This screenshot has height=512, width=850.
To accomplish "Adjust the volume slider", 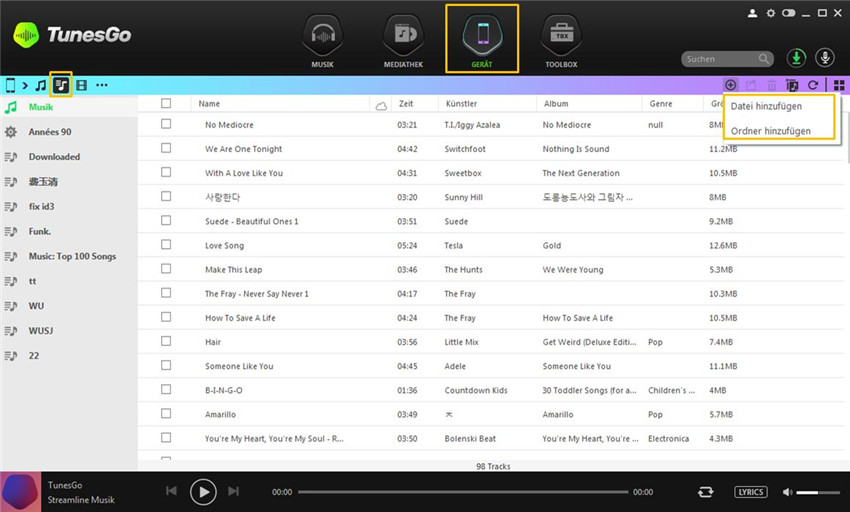I will coord(818,492).
